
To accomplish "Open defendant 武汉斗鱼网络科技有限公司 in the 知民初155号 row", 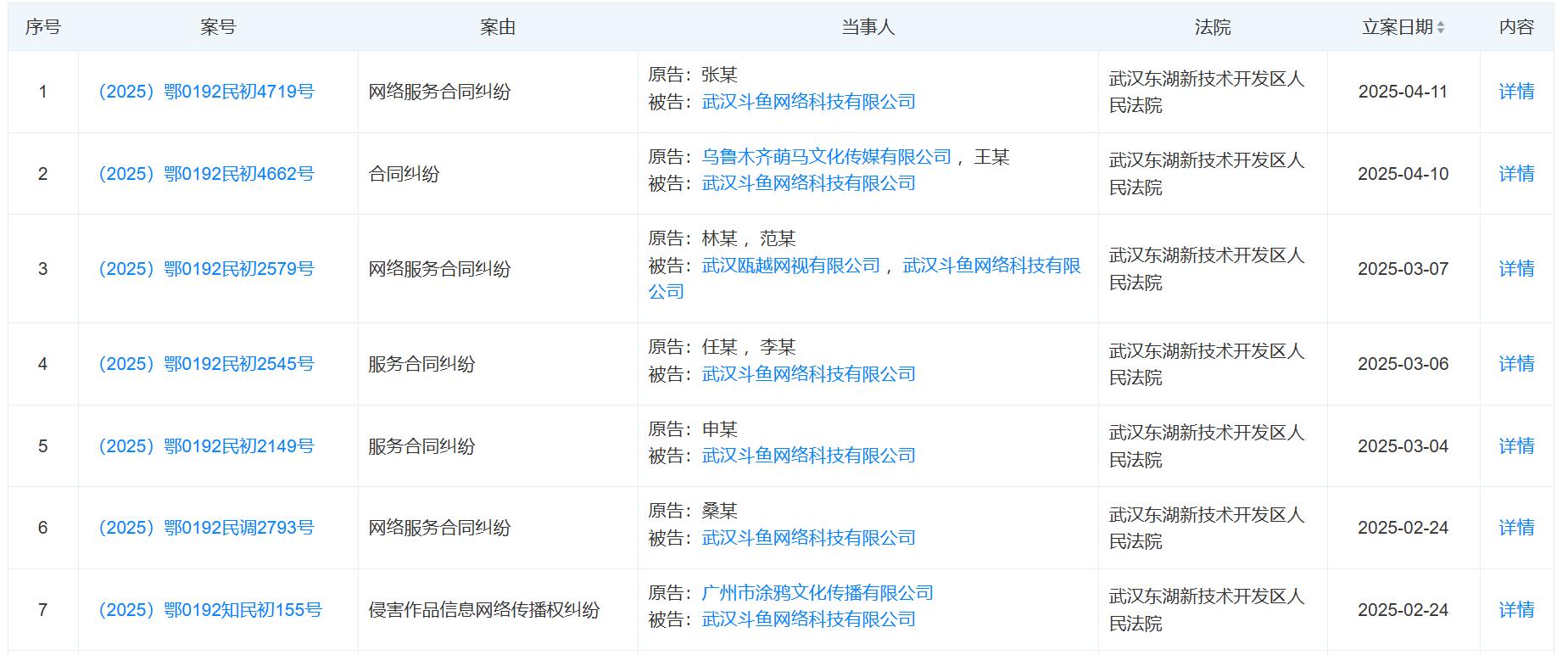I will [809, 619].
